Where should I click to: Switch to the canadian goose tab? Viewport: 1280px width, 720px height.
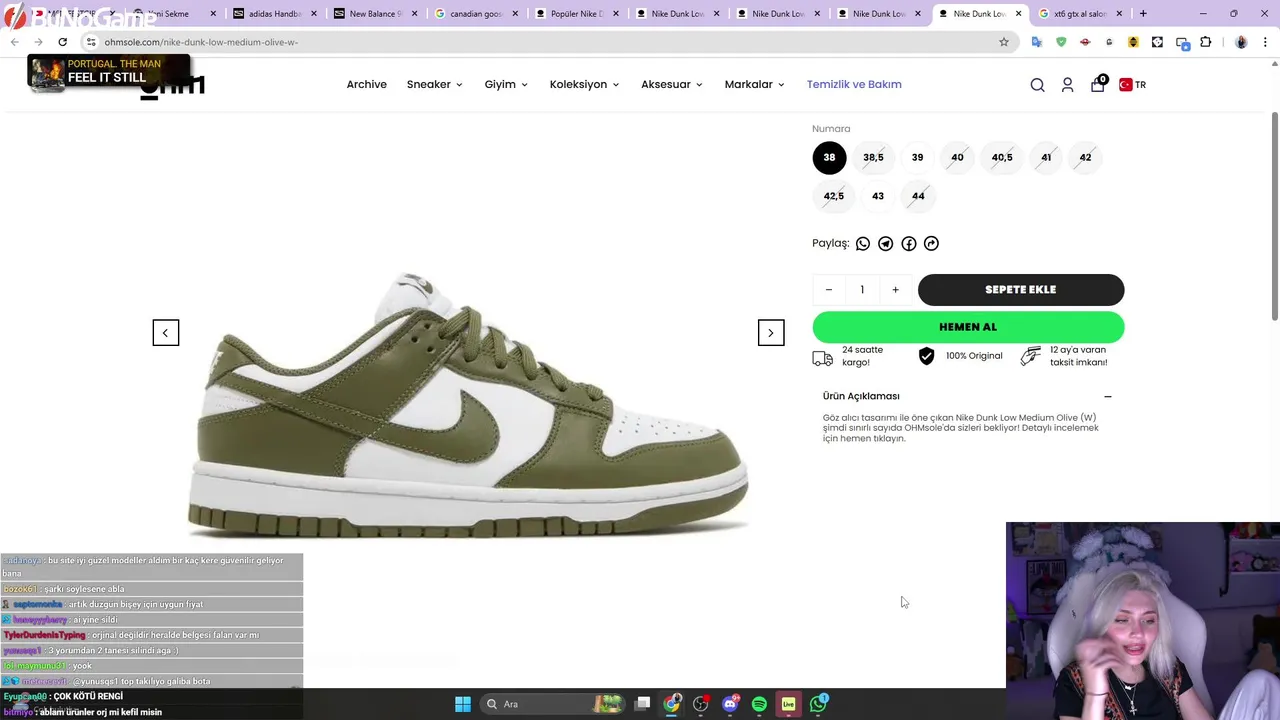coord(474,14)
